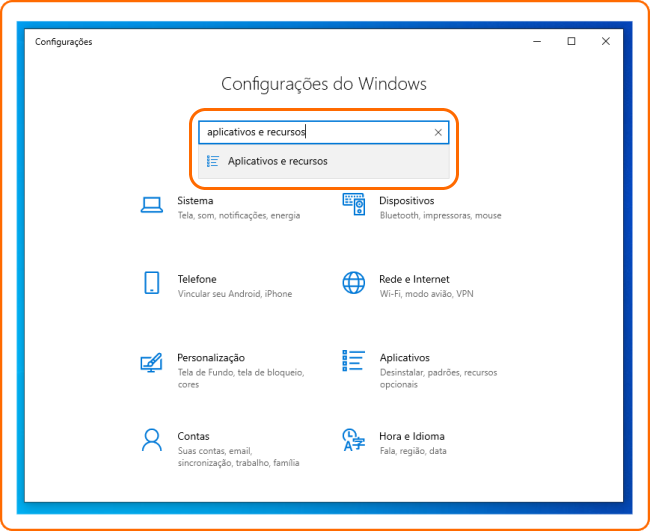Click 'Wi-Fi, modo avião, VPN' description
Image resolution: width=650 pixels, height=531 pixels.
click(427, 294)
